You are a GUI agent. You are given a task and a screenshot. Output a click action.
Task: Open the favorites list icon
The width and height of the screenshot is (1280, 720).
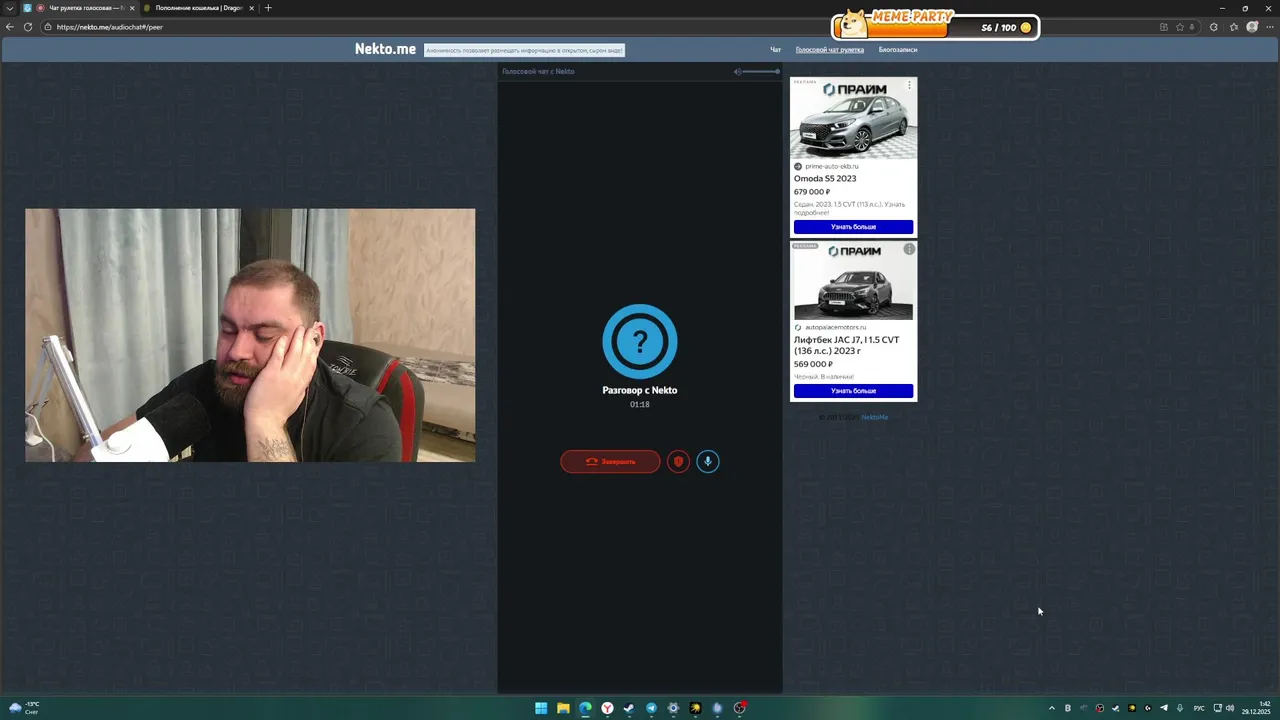pyautogui.click(x=1234, y=27)
